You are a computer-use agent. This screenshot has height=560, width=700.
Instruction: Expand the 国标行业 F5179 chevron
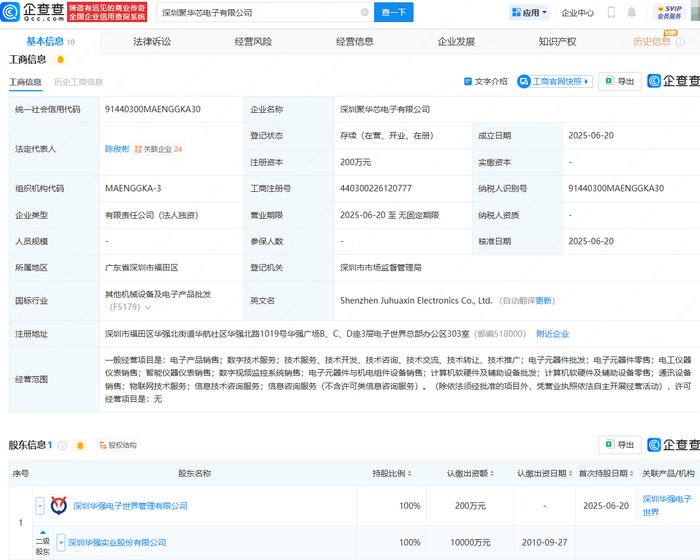tap(148, 307)
